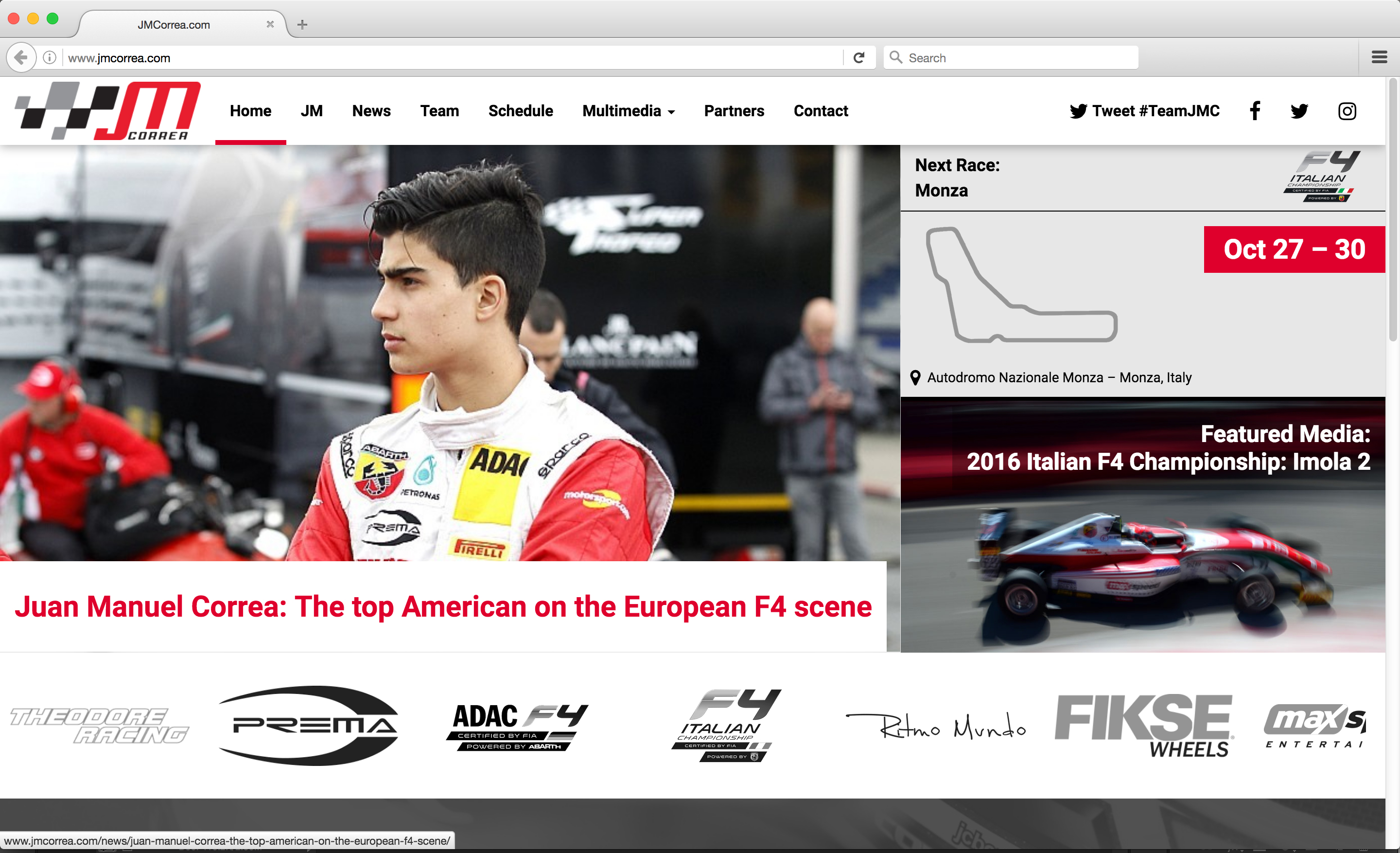The height and width of the screenshot is (853, 1400).
Task: Click the Italian F4 Championship logo in Next Race panel
Action: (1322, 176)
